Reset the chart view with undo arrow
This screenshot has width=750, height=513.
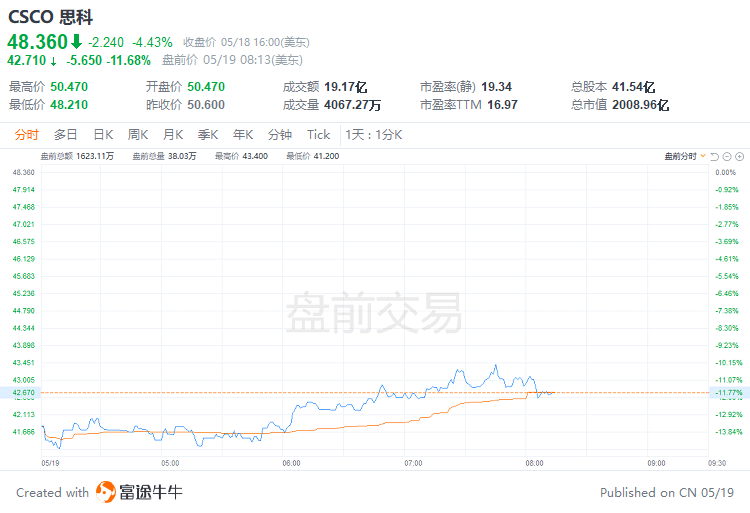tap(715, 156)
